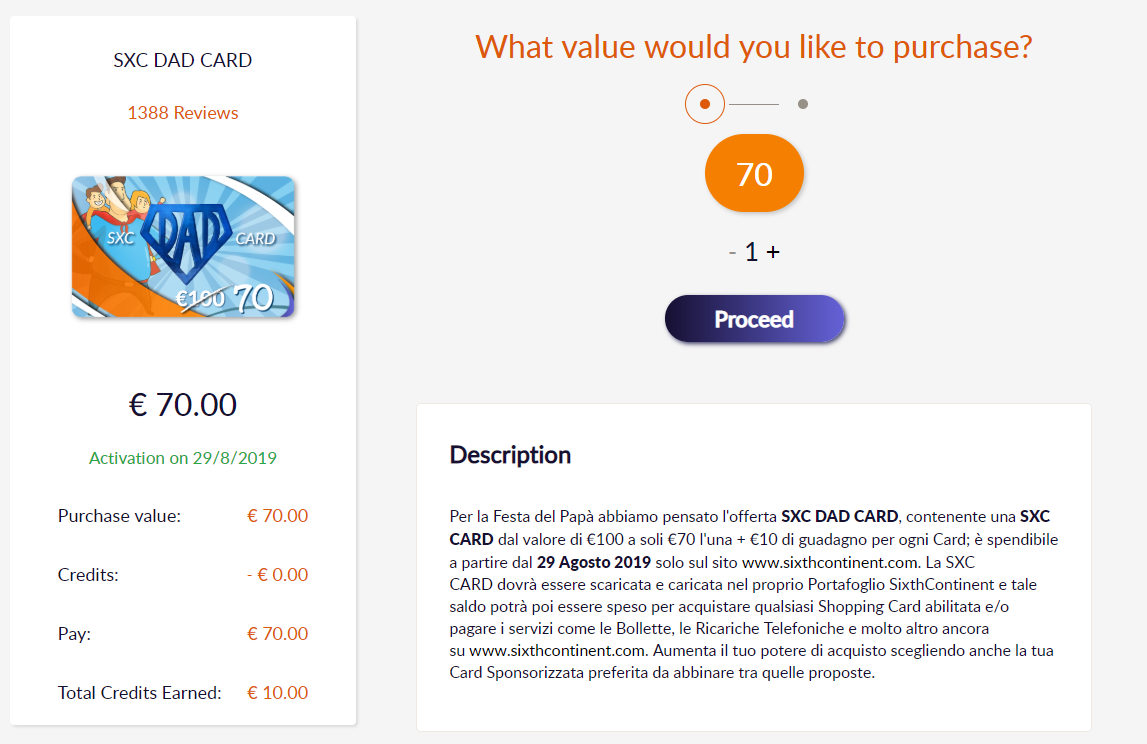
Task: Decrease quantity with the minus sign
Action: pos(733,252)
